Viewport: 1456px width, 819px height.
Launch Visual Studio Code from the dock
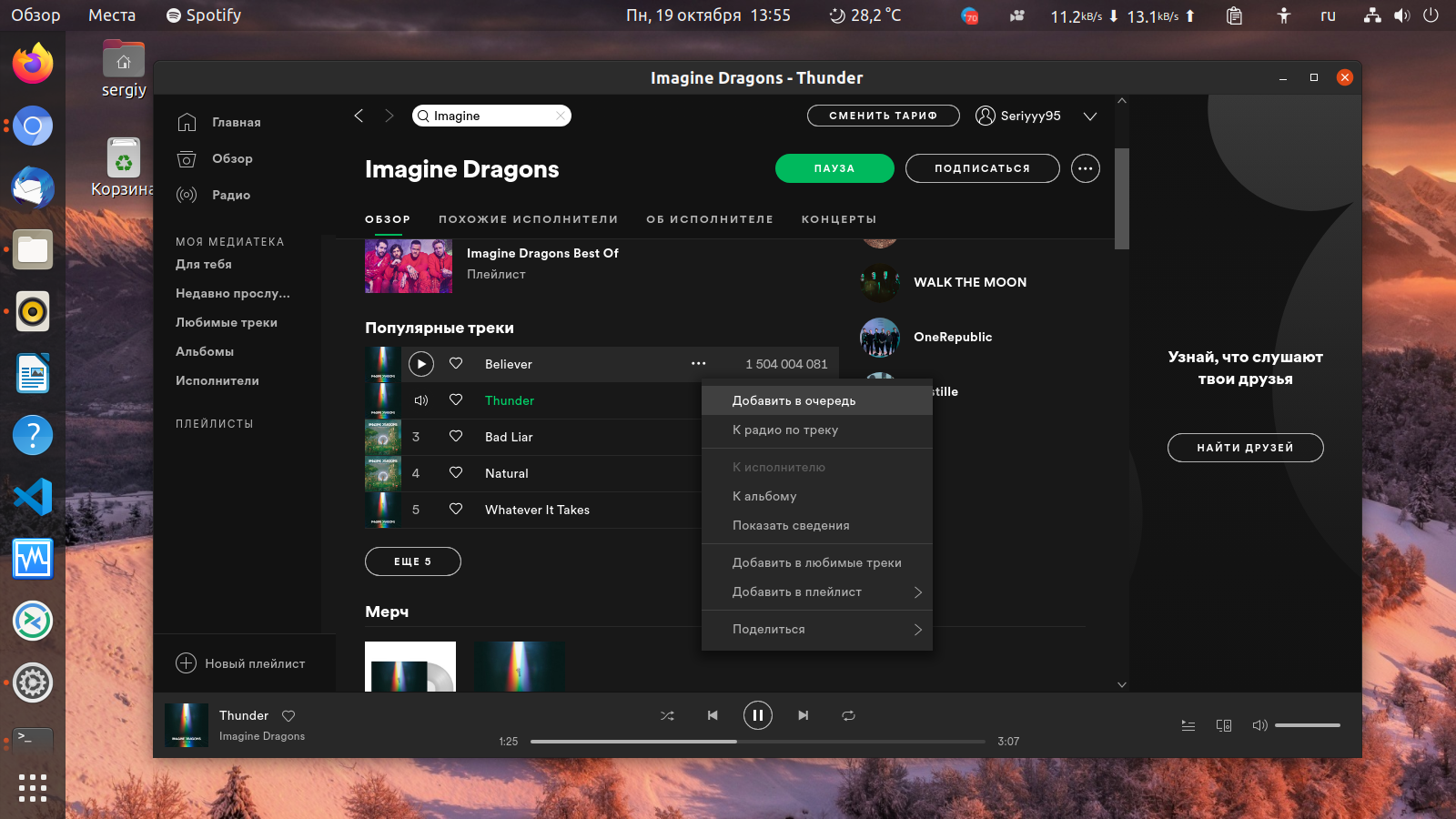[x=33, y=497]
